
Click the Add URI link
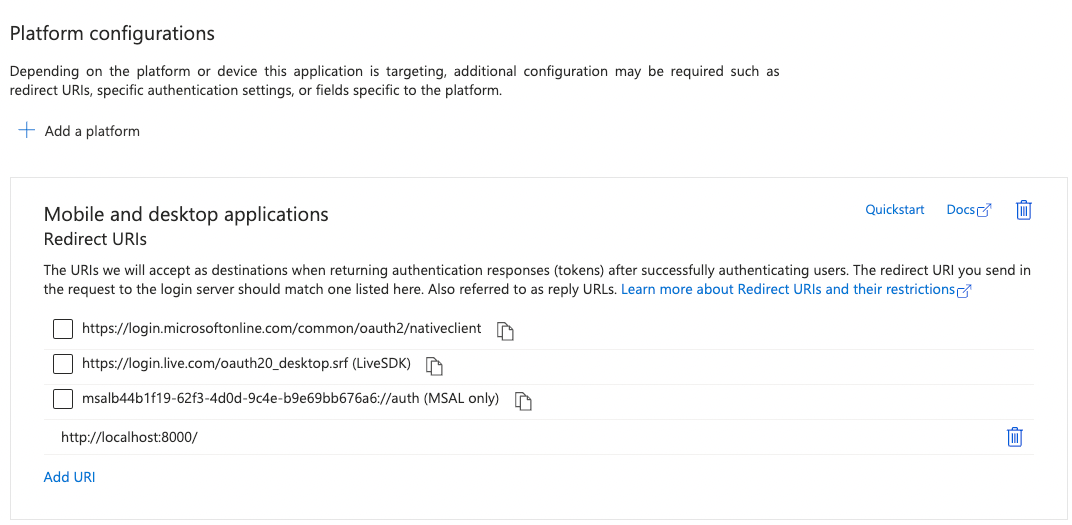69,477
